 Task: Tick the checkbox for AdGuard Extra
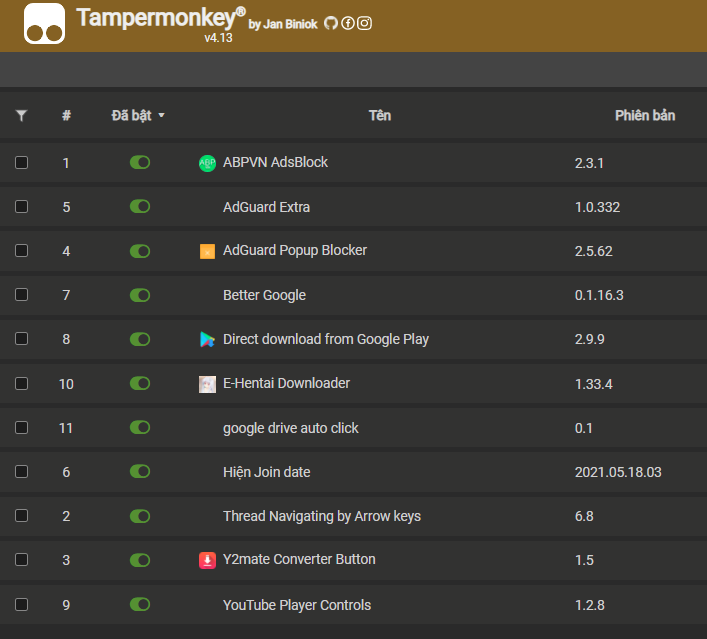[21, 207]
